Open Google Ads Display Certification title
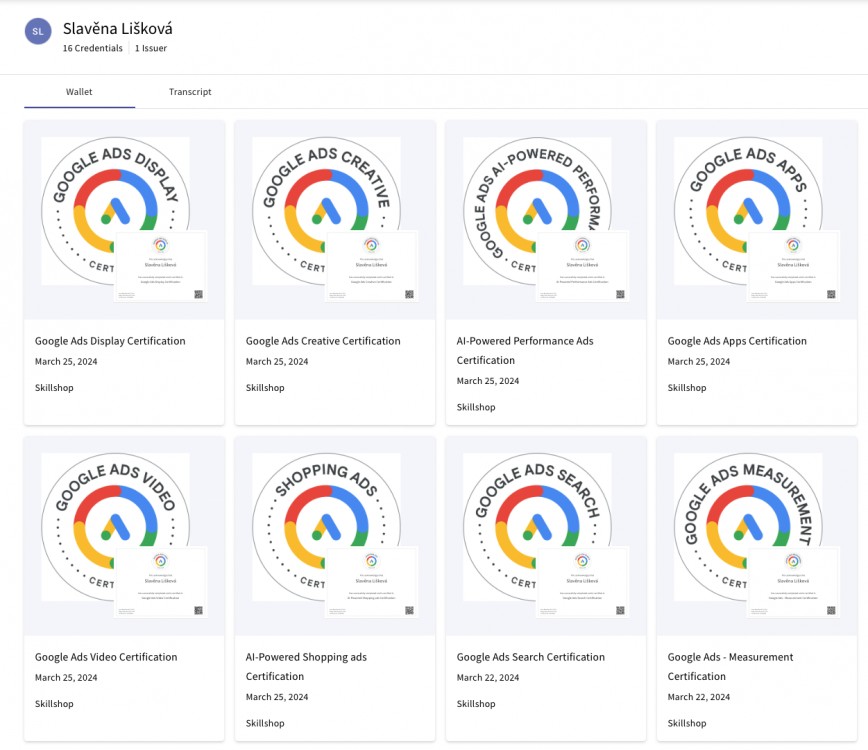The image size is (868, 750). (x=110, y=341)
